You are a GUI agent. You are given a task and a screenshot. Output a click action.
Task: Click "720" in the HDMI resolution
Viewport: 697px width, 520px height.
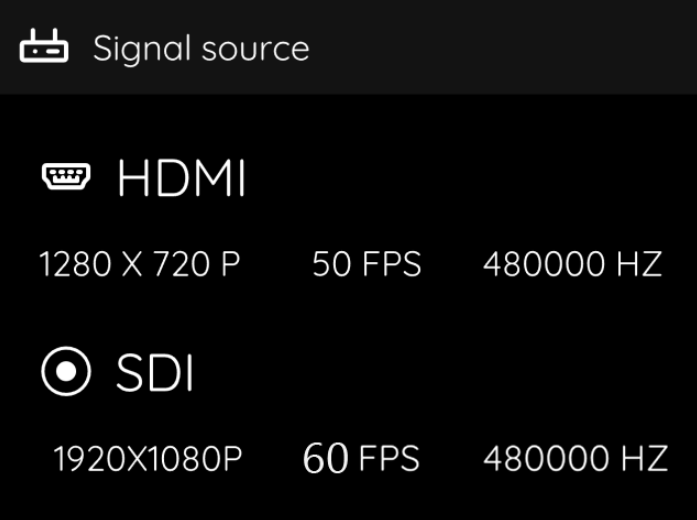[x=183, y=265]
